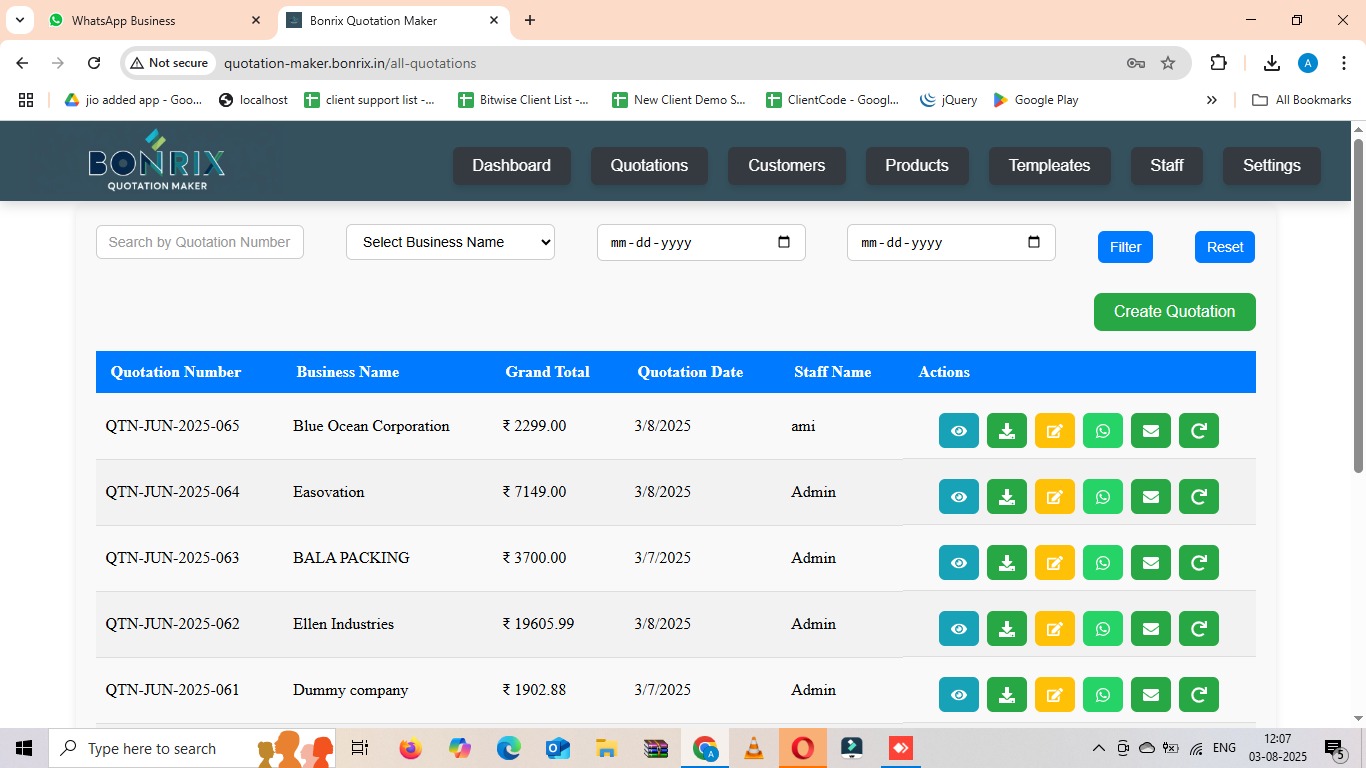Edit the Dummy company quotation

tap(1055, 695)
